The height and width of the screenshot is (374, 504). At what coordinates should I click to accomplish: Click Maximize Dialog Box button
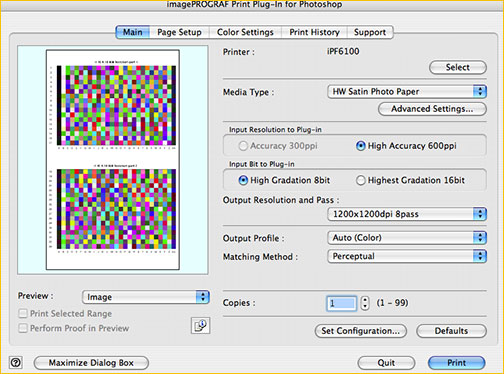click(x=91, y=363)
